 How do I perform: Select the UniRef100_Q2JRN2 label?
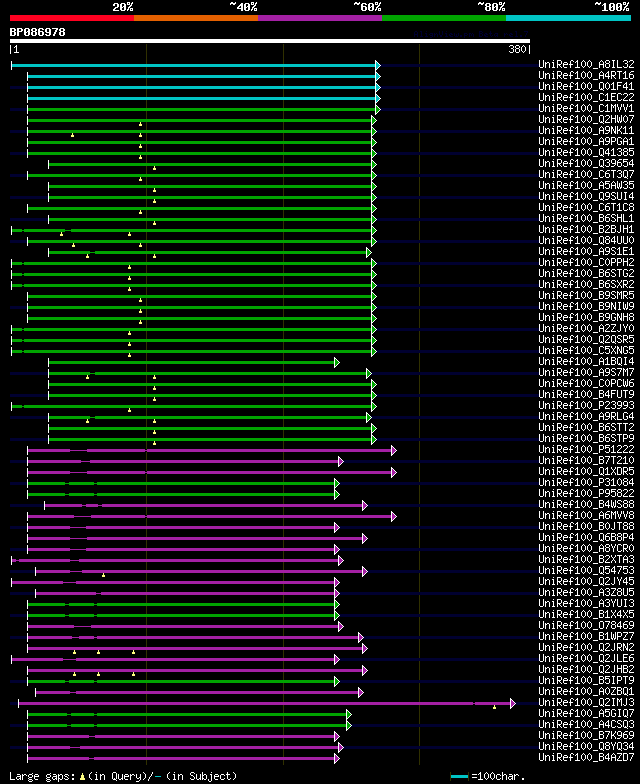(586, 648)
